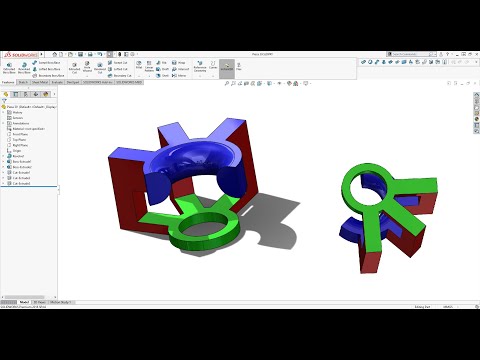Activate the Extruded Cut tool
Image resolution: width=480 pixels, height=360 pixels.
point(74,68)
